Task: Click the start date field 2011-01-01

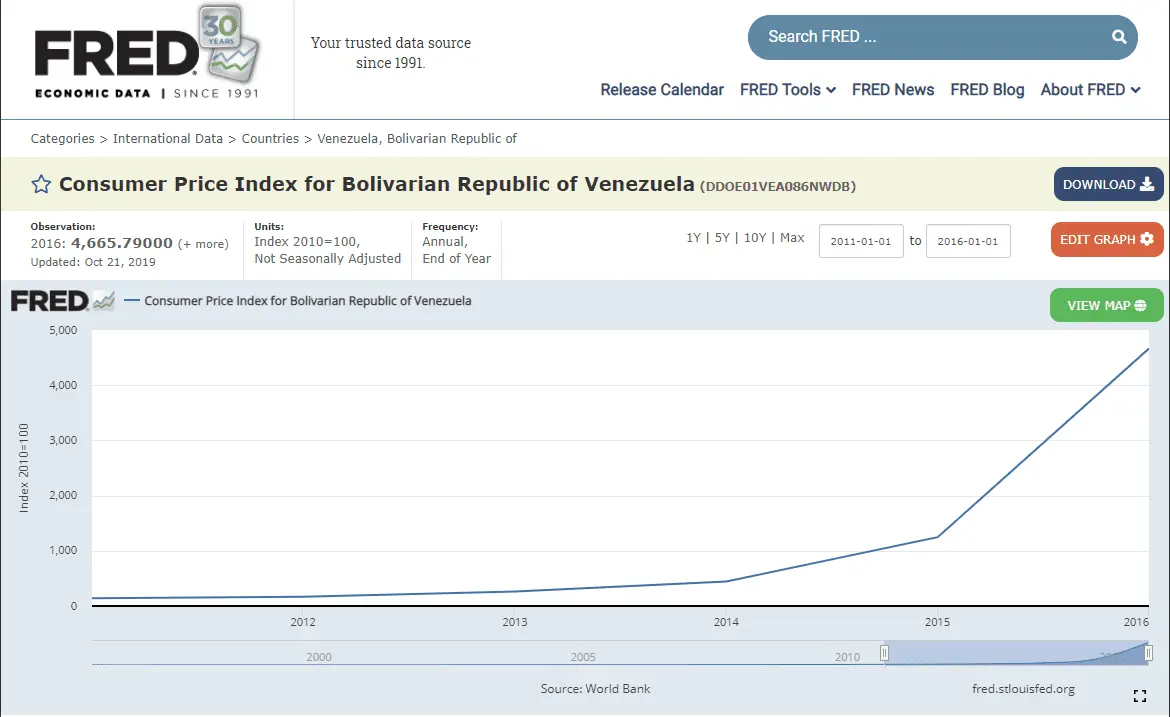Action: [860, 242]
